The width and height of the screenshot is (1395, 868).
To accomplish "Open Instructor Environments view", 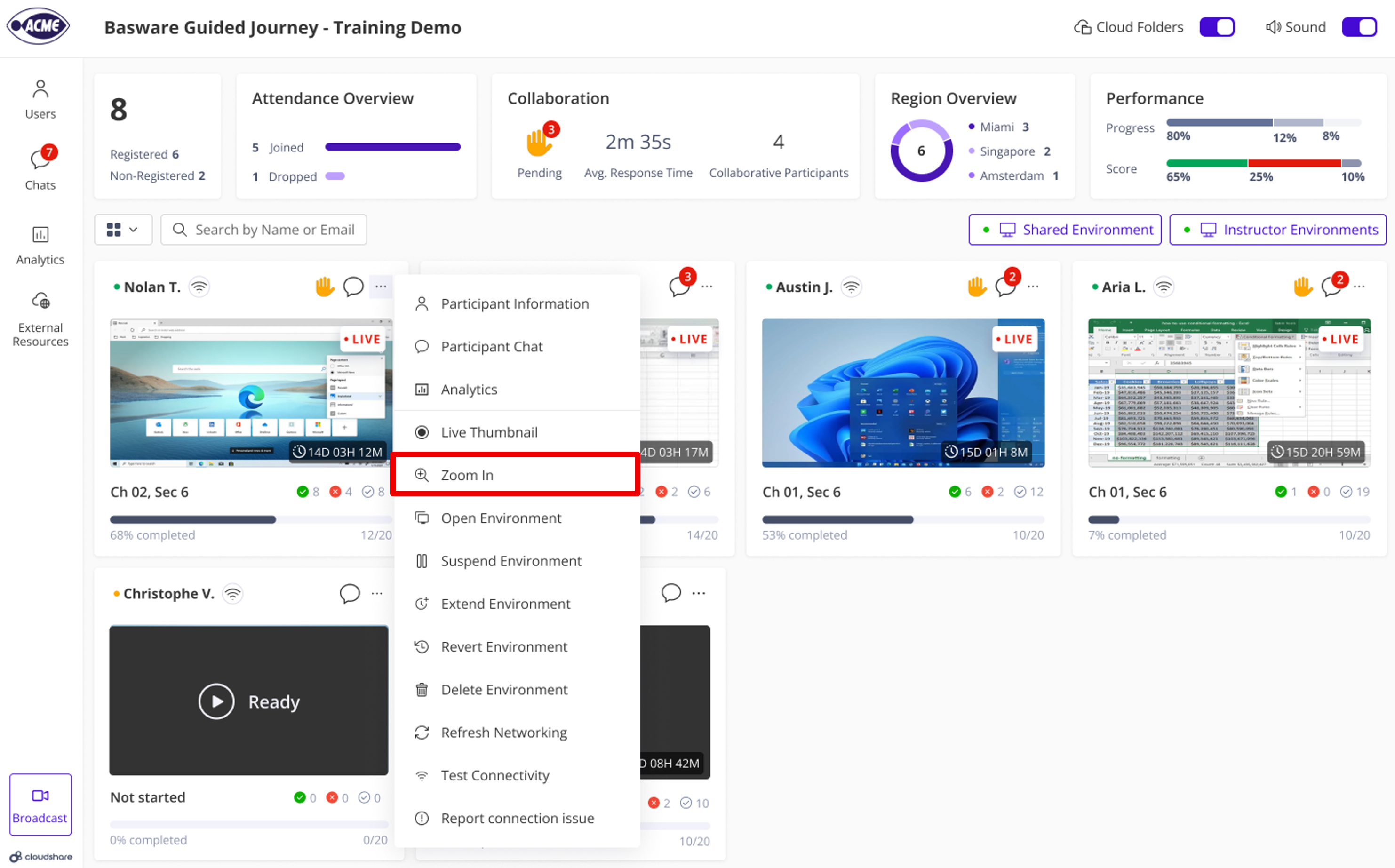I will click(1277, 229).
